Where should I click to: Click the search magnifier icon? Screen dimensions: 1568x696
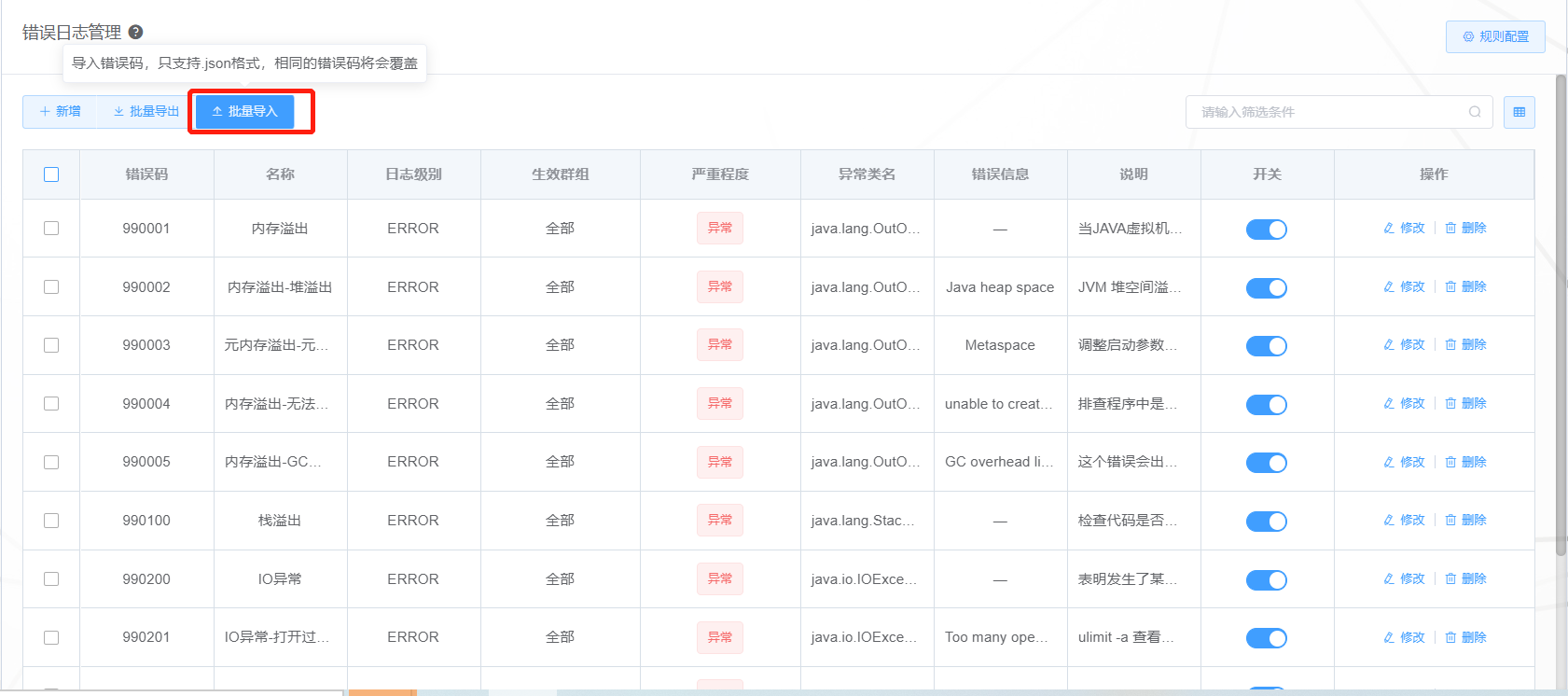[1475, 112]
